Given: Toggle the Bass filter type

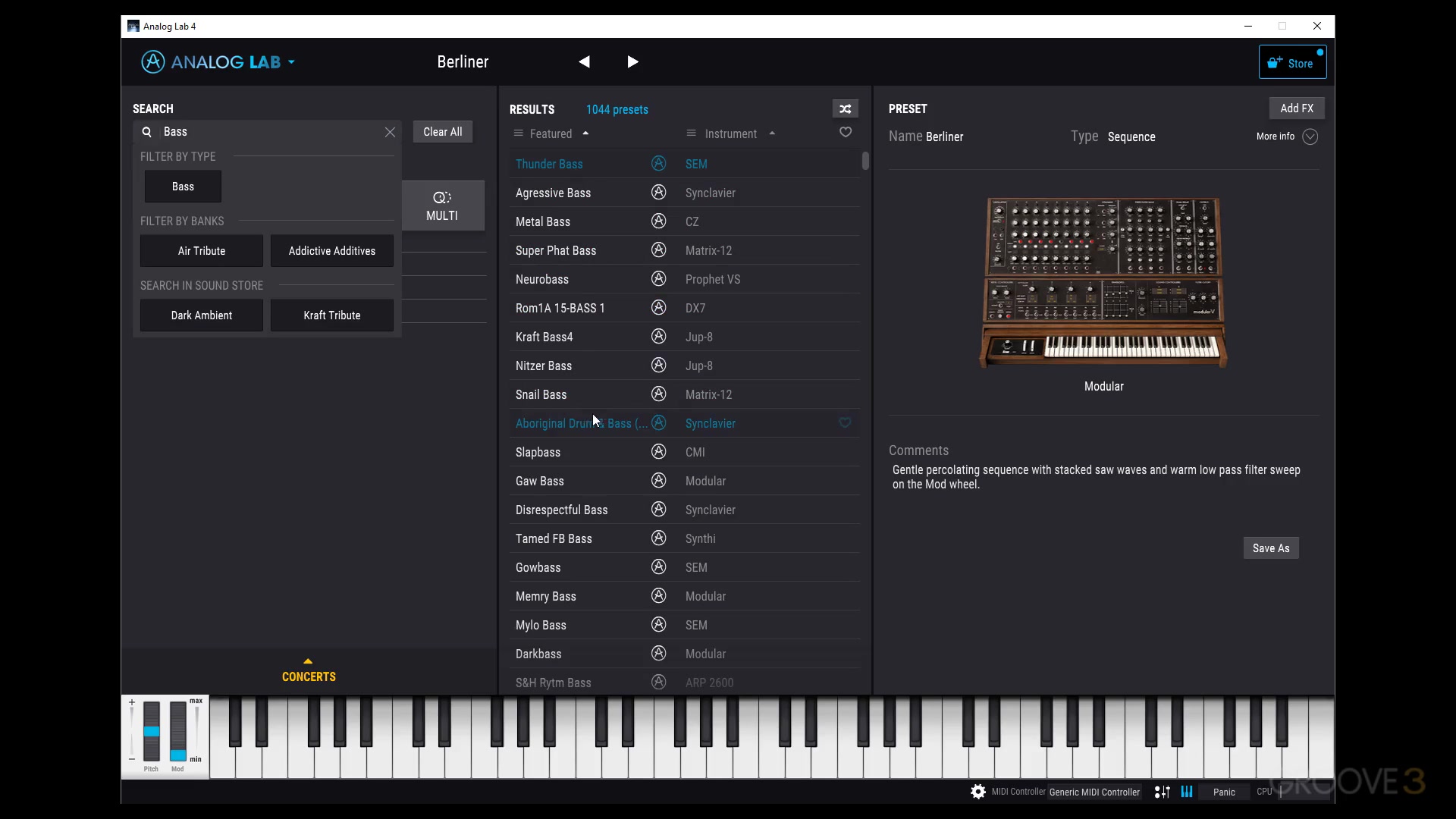Looking at the screenshot, I should pos(182,187).
